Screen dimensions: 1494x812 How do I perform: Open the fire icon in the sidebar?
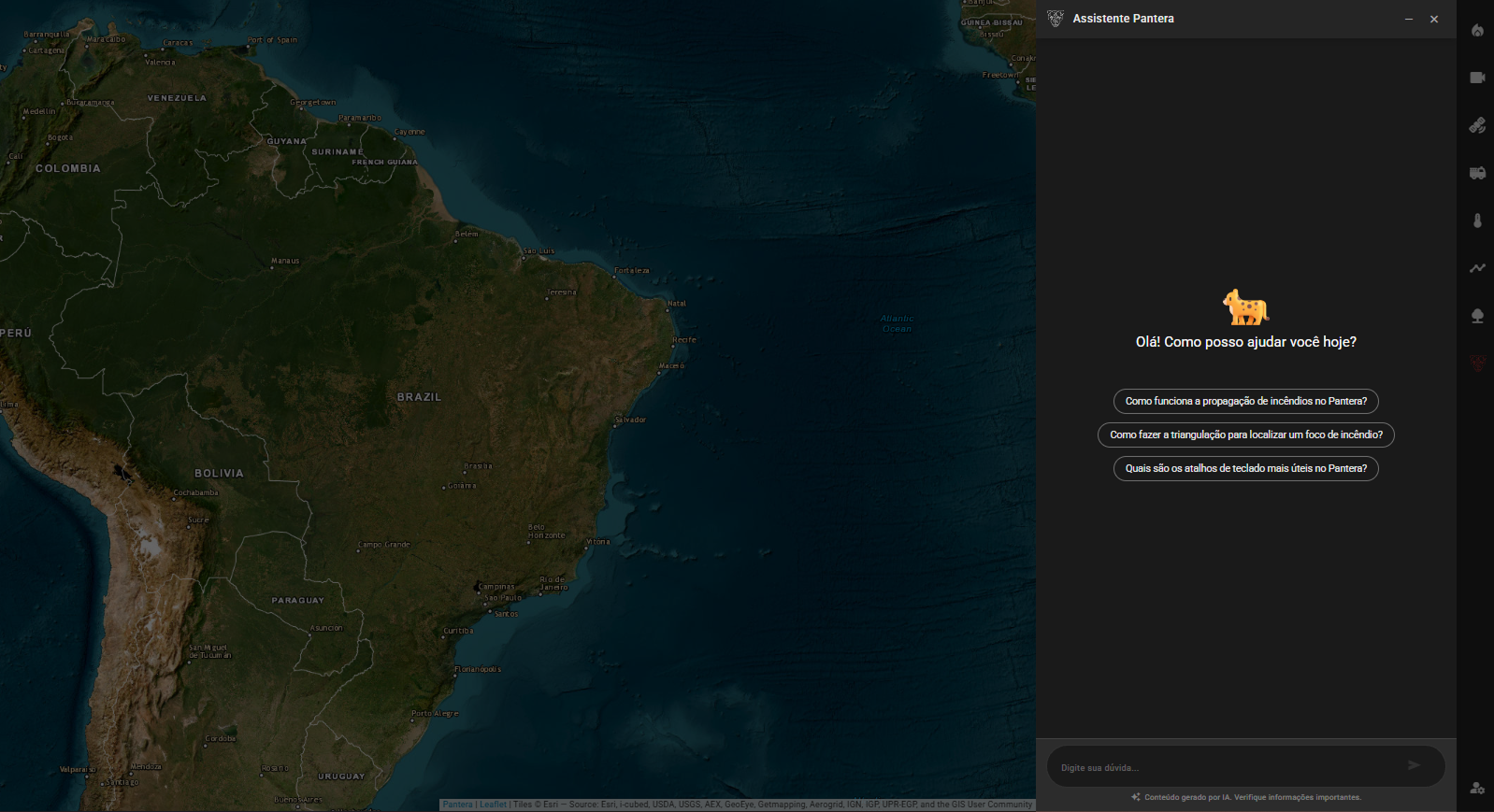click(x=1477, y=31)
